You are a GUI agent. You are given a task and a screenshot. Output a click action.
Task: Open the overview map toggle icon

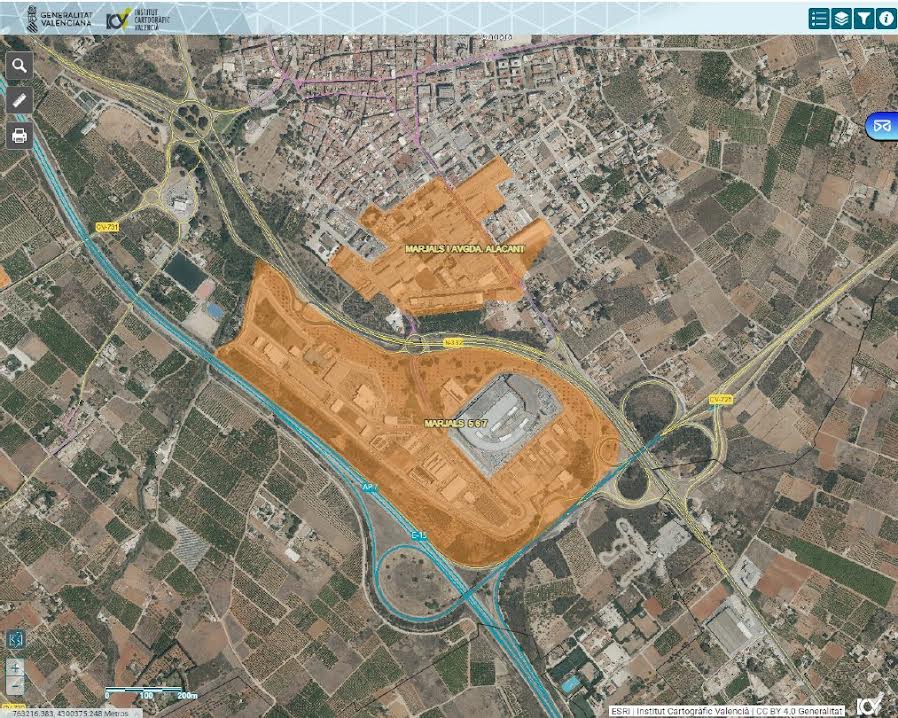[x=15, y=639]
